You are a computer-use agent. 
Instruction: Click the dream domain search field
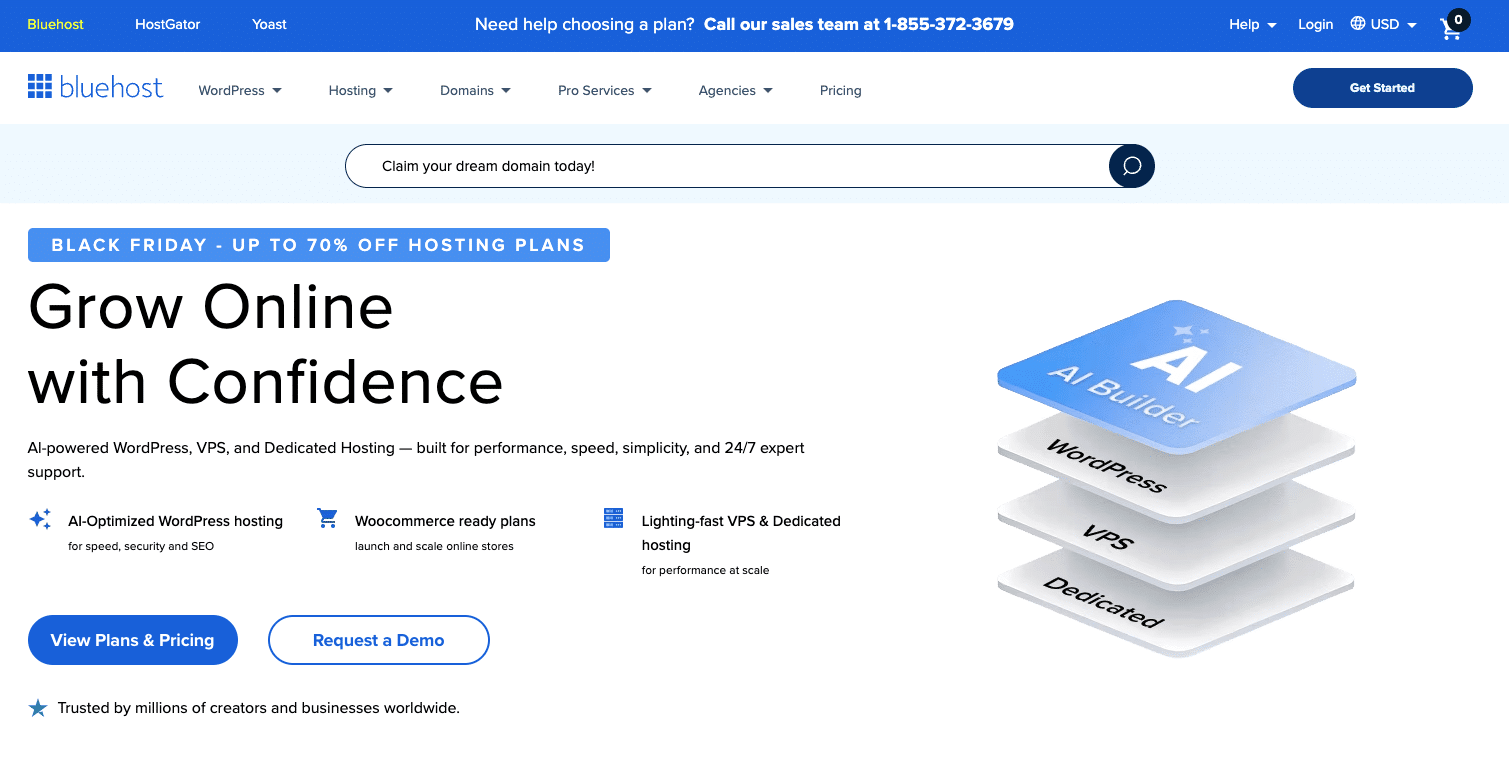pyautogui.click(x=700, y=165)
